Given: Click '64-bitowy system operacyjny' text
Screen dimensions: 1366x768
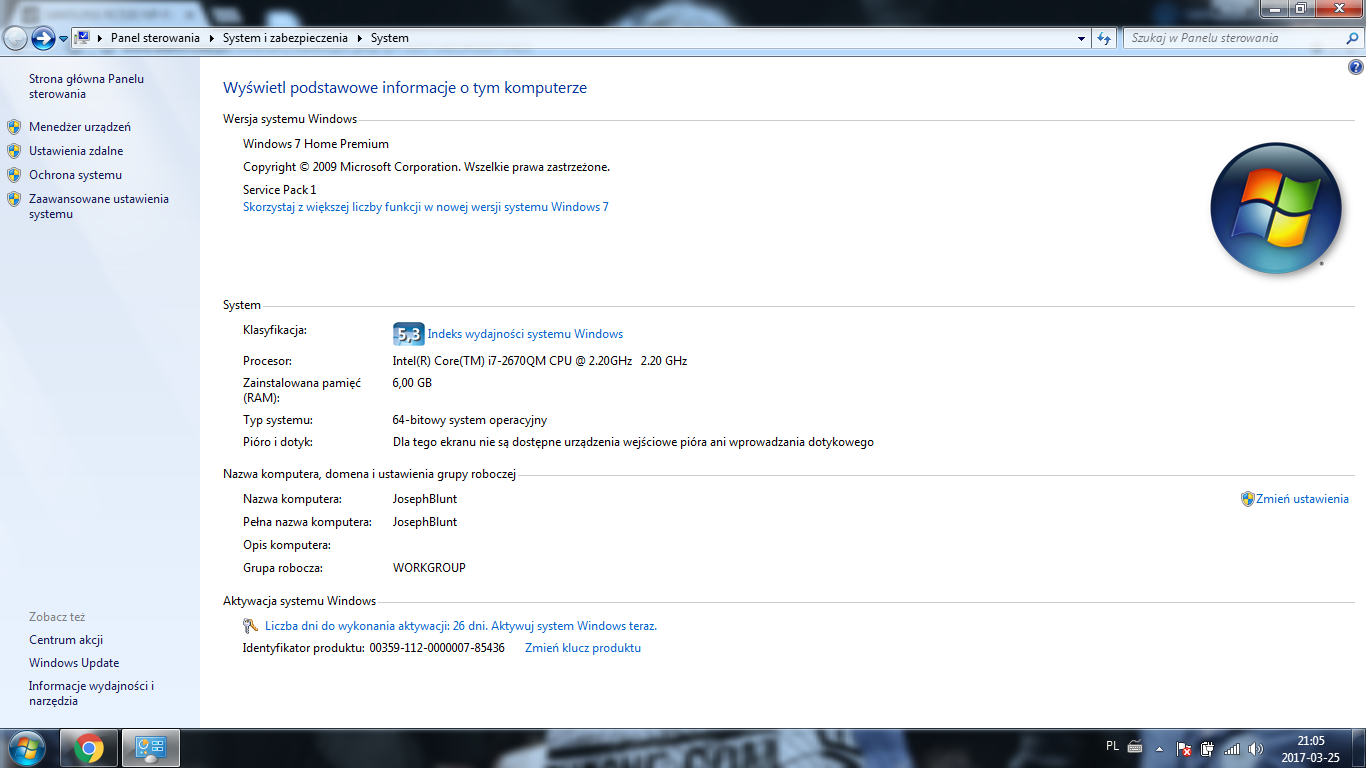Looking at the screenshot, I should click(x=470, y=420).
